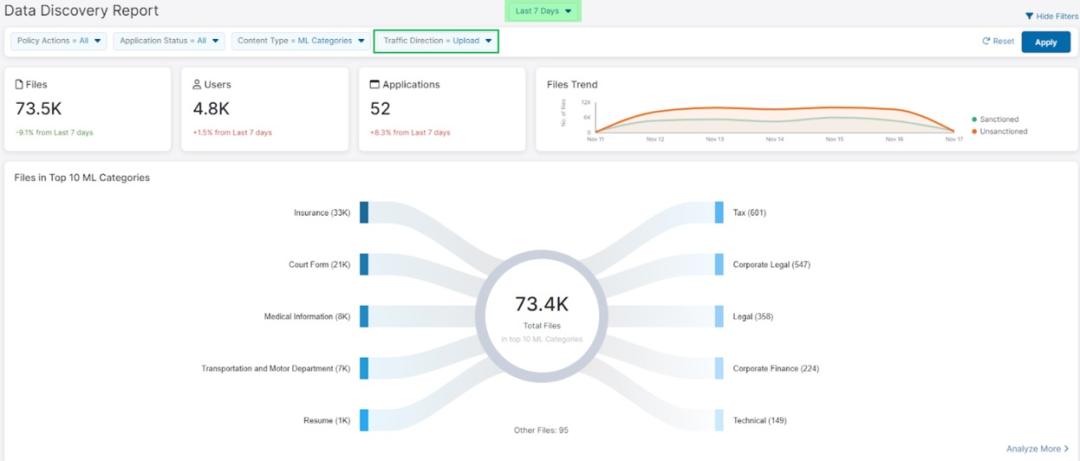This screenshot has height=461, width=1080.
Task: Click the Applications card window icon
Action: (x=375, y=84)
